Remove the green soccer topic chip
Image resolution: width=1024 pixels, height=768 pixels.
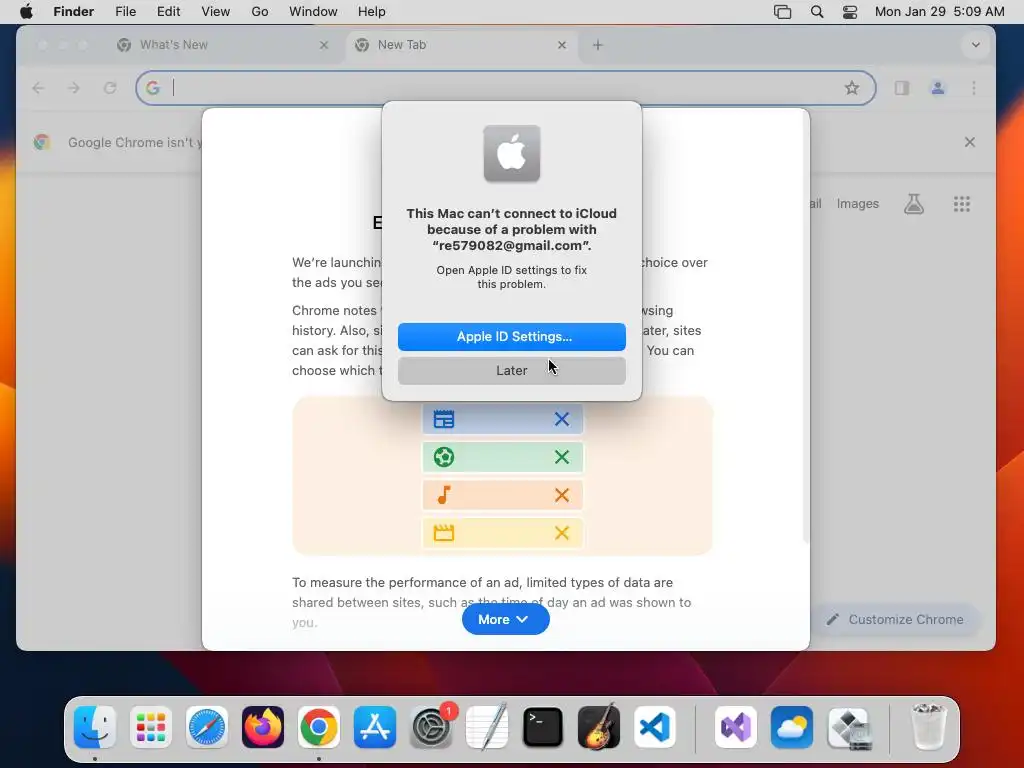pos(562,457)
